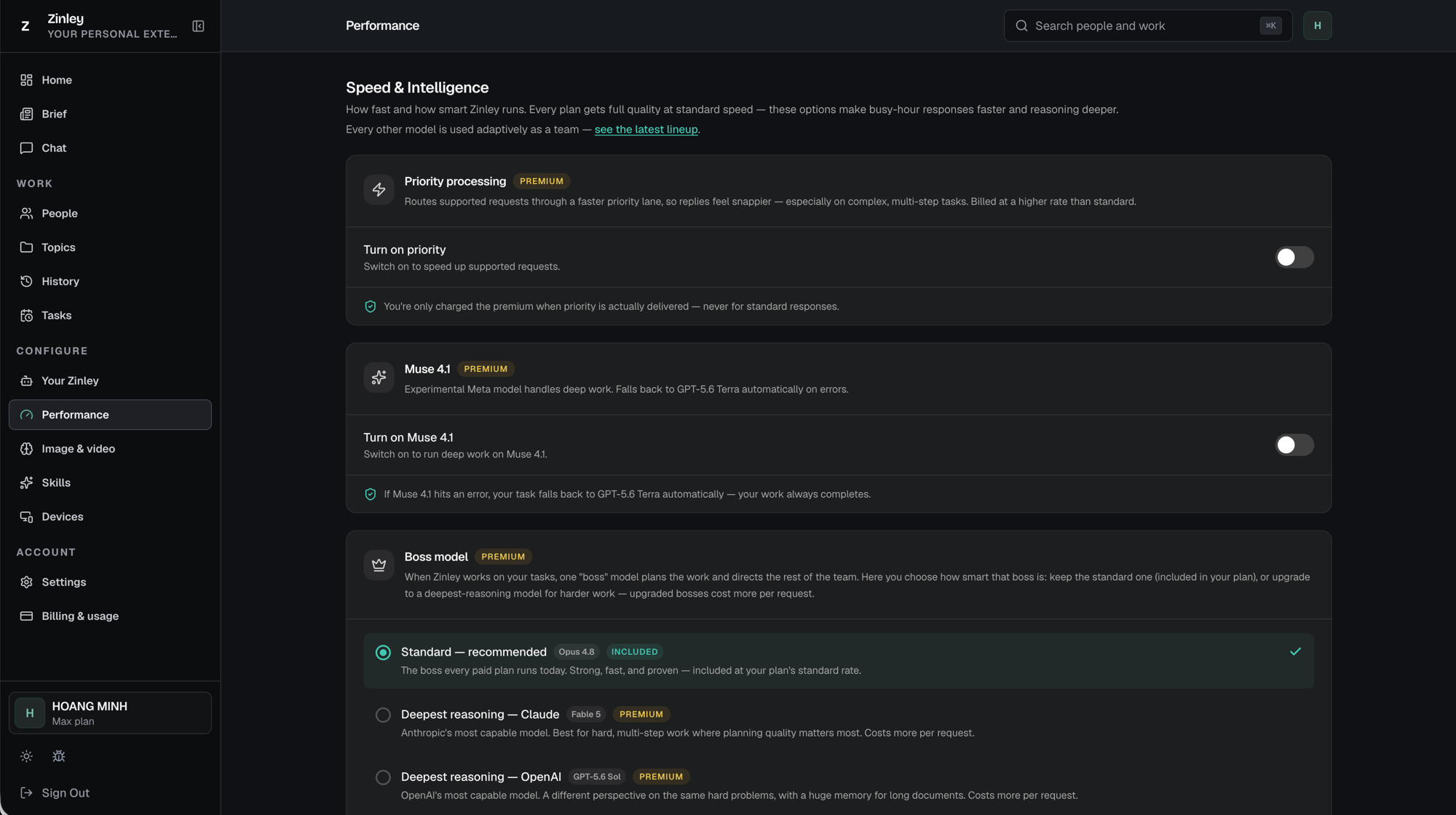This screenshot has height=815, width=1456.
Task: Click the Tasks calendar-clock icon
Action: point(26,315)
